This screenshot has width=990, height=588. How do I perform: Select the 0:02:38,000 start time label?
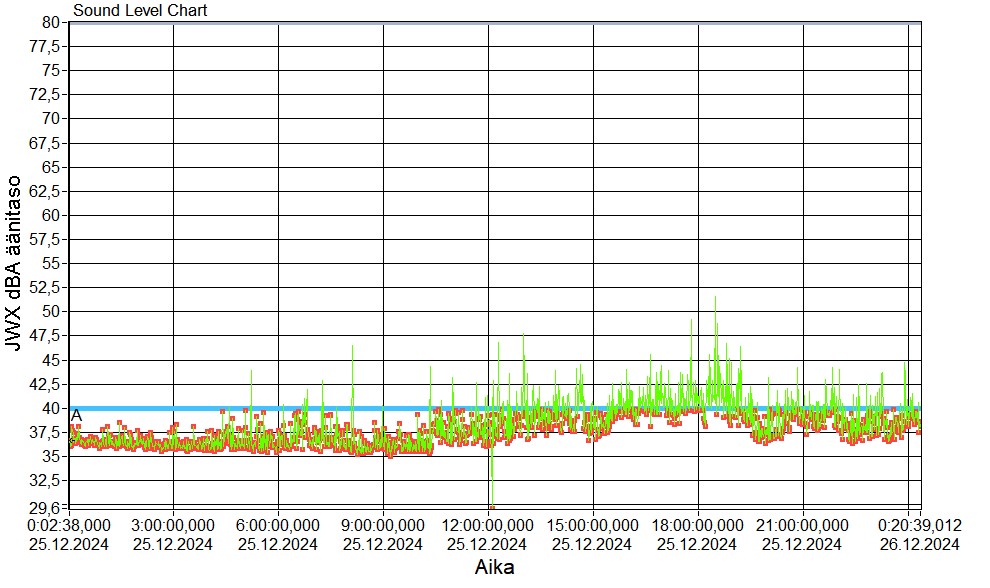[69, 525]
